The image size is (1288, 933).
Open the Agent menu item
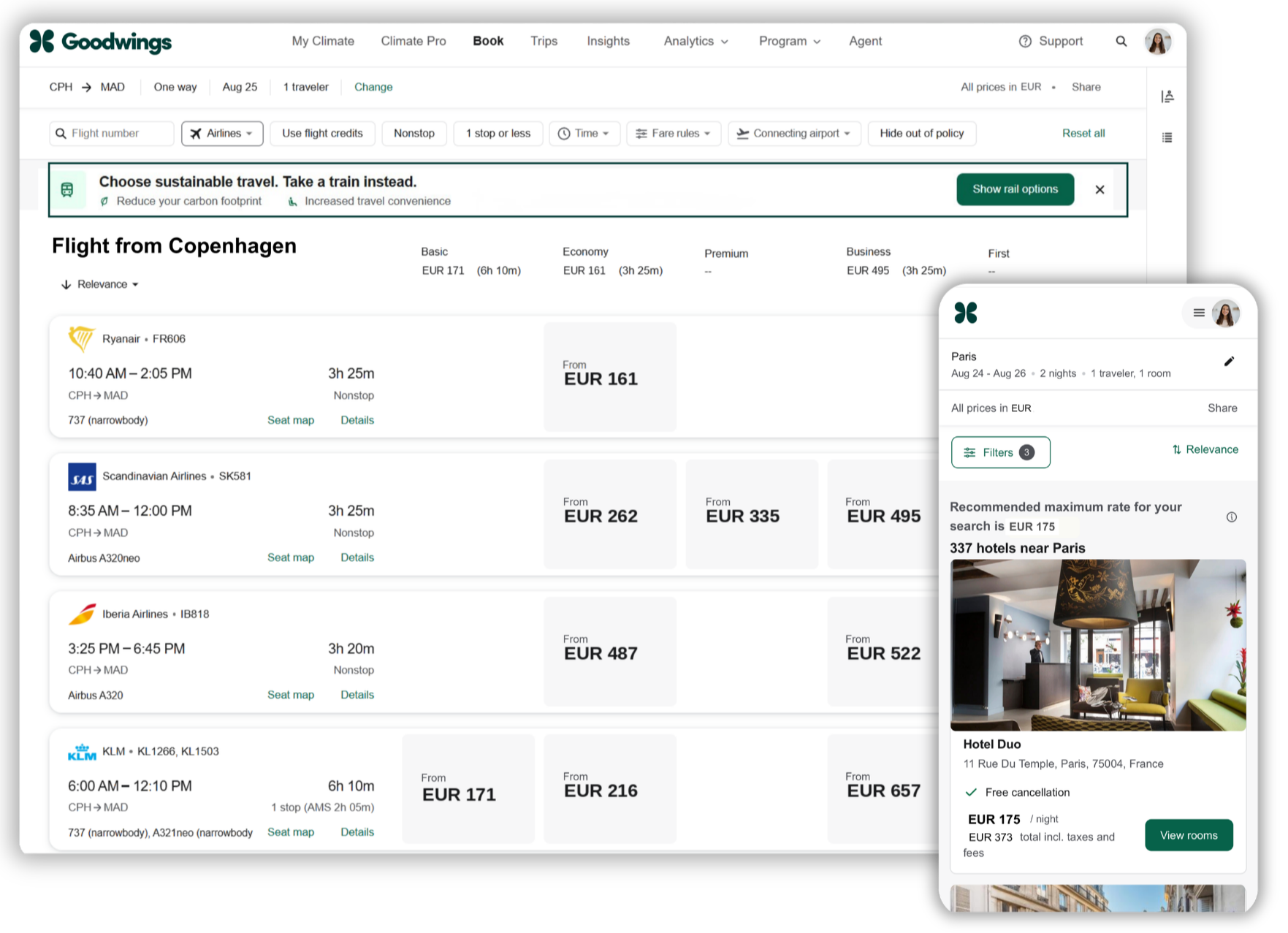click(866, 42)
